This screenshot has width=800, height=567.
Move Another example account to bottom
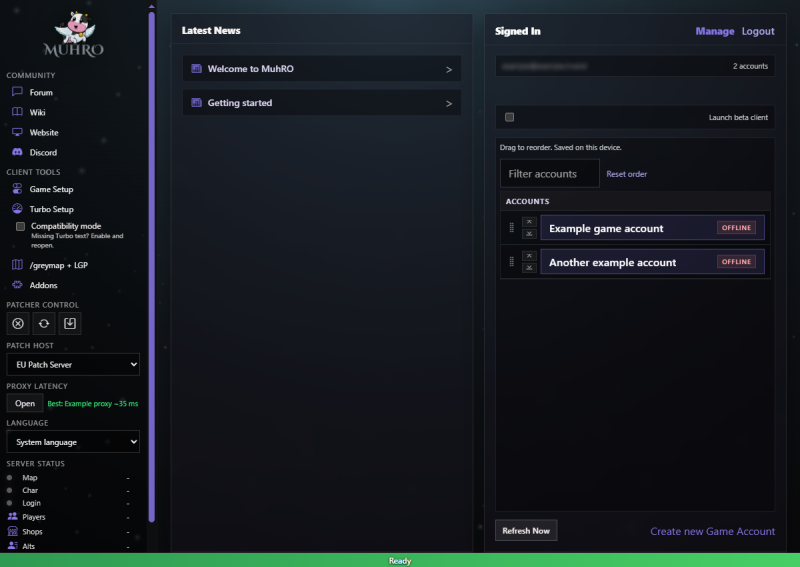pos(529,267)
